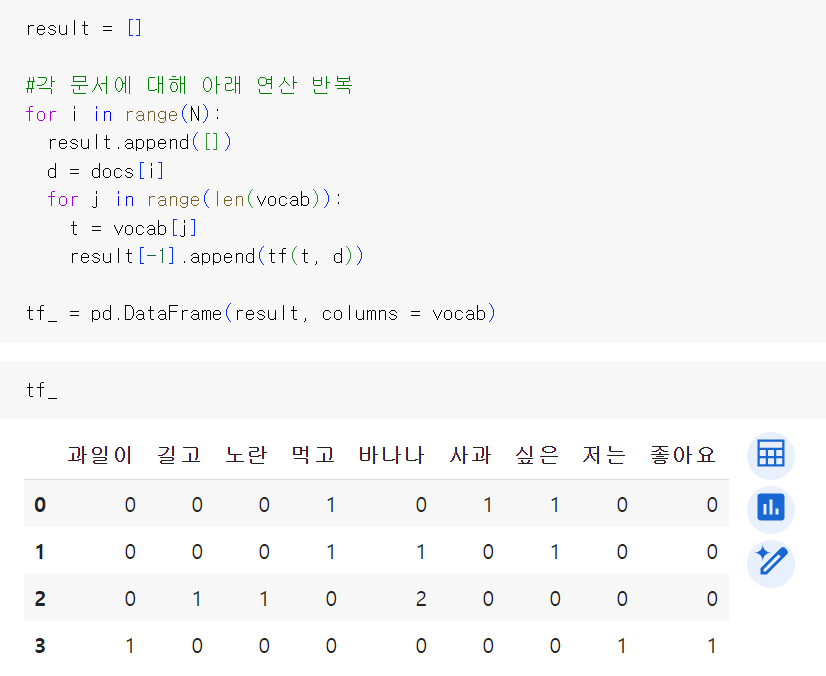Click the 'result.append([])' line
This screenshot has width=826, height=676.
(x=139, y=142)
